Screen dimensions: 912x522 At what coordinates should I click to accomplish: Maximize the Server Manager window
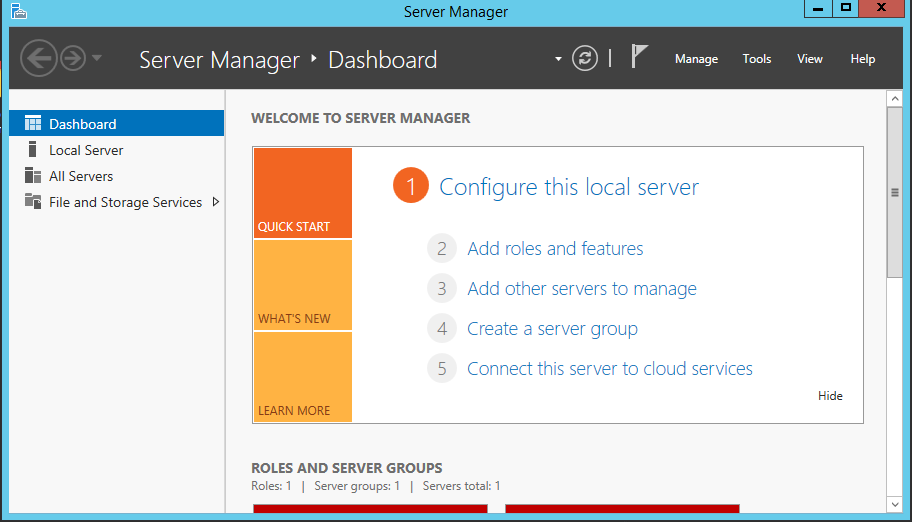click(846, 9)
